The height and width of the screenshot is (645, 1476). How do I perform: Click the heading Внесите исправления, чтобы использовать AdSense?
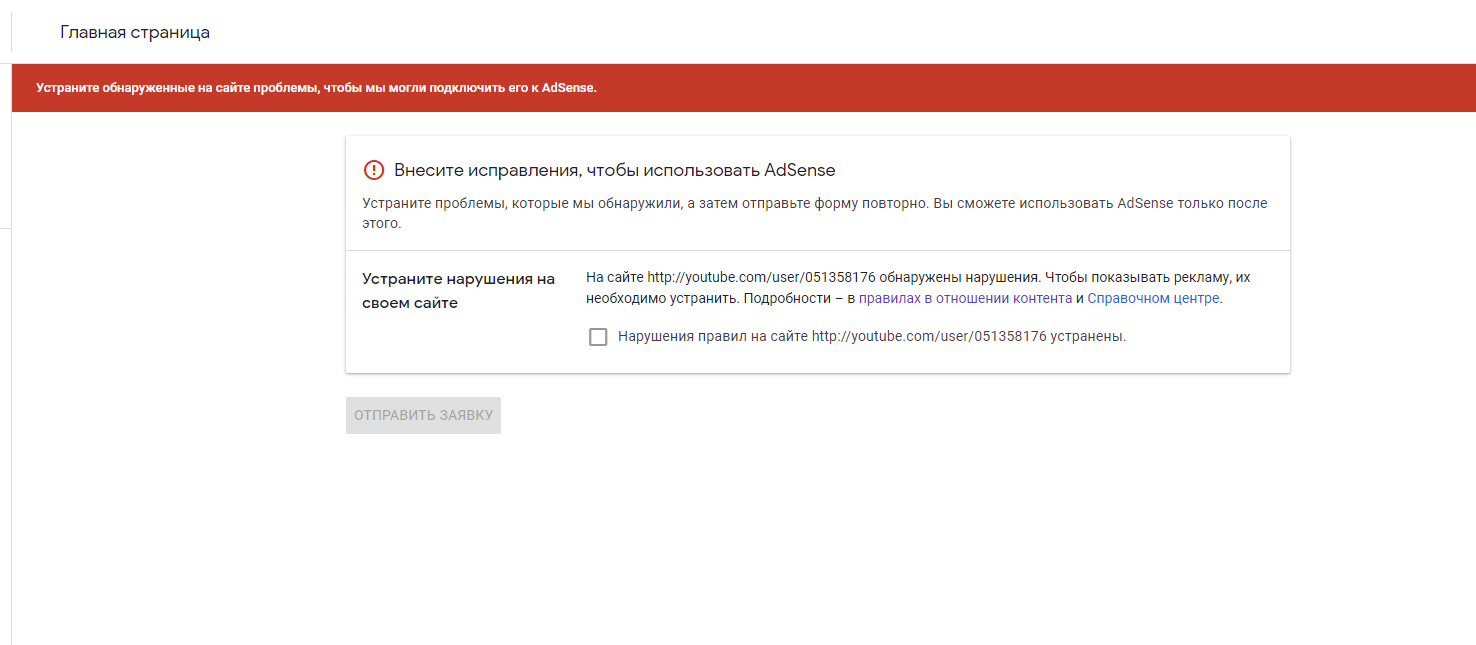[x=614, y=170]
